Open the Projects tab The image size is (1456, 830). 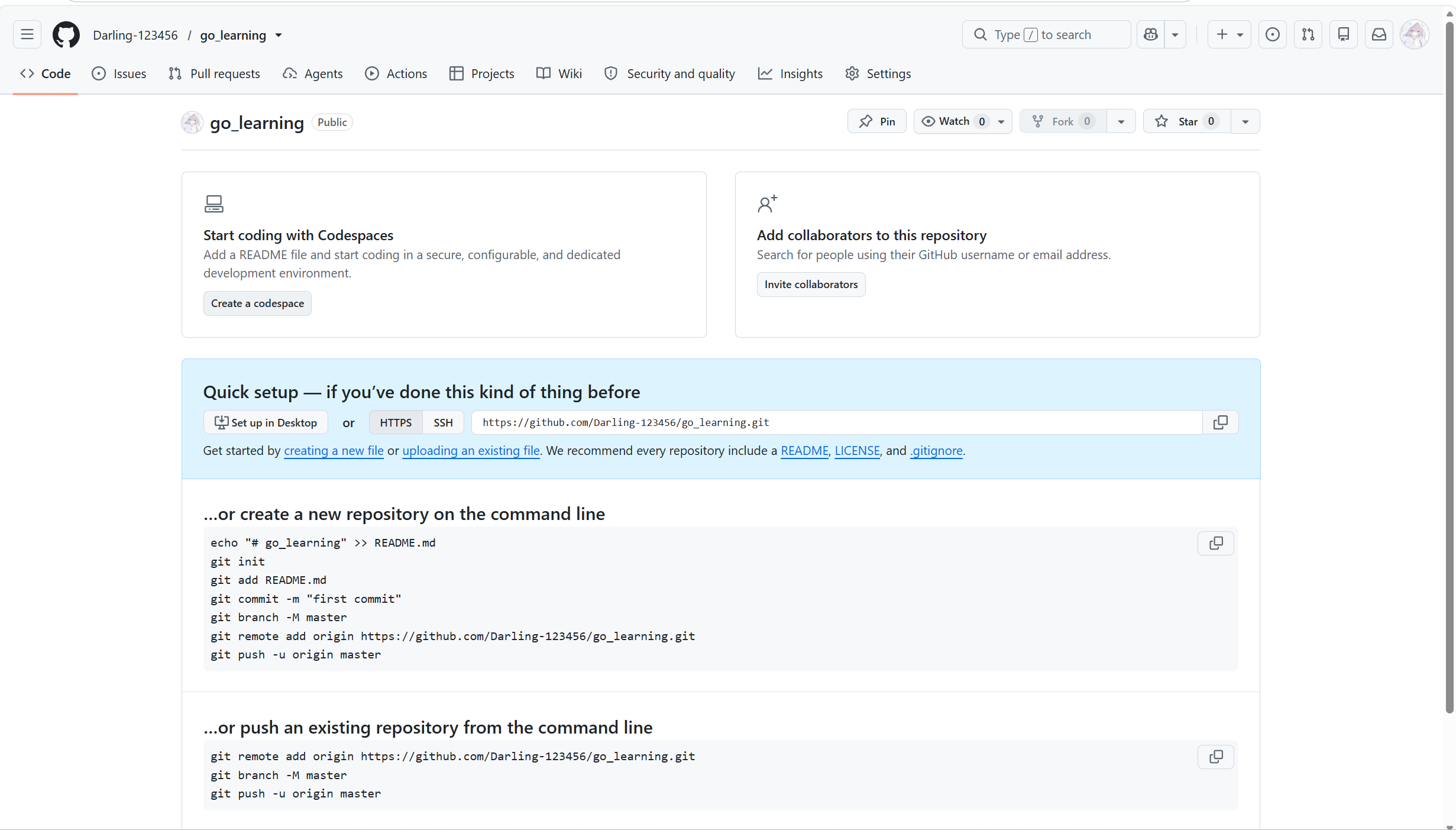click(x=482, y=73)
